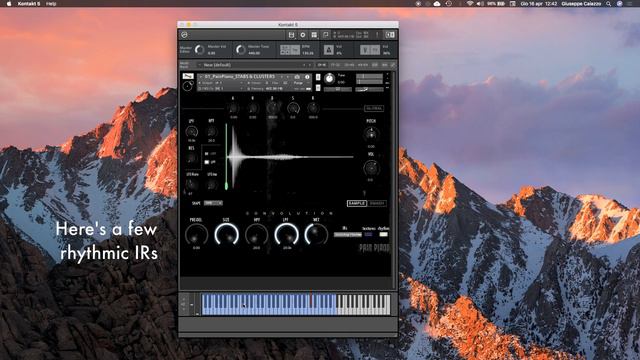Open the IRs selection dropdown
This screenshot has width=640, height=360.
(348, 235)
